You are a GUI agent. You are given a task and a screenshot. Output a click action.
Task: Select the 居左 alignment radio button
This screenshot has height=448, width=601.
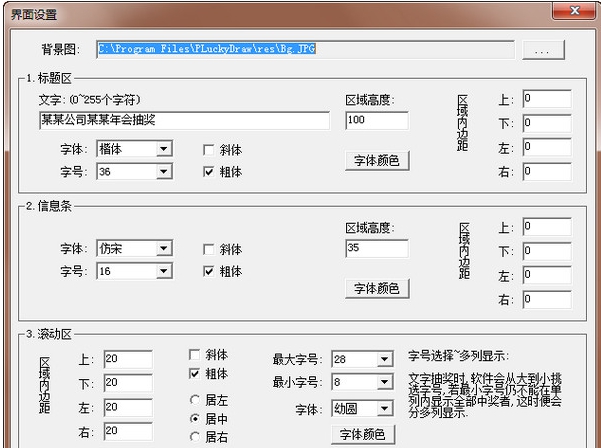point(195,400)
